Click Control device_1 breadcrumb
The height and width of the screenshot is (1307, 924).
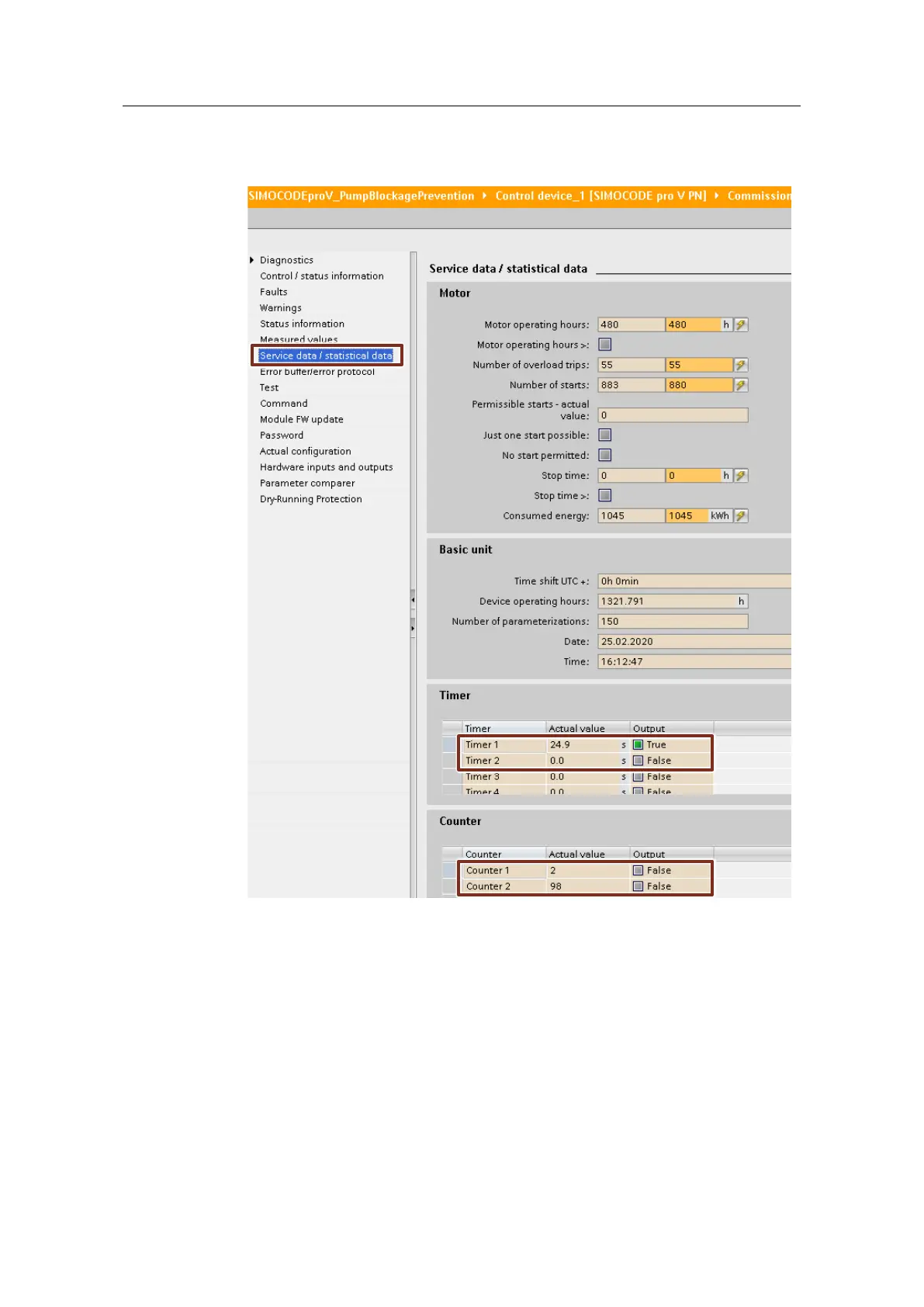[601, 196]
